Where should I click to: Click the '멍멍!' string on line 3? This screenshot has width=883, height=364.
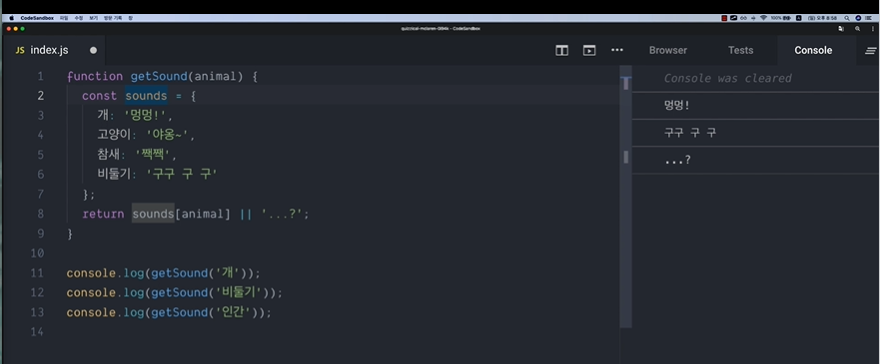[149, 116]
